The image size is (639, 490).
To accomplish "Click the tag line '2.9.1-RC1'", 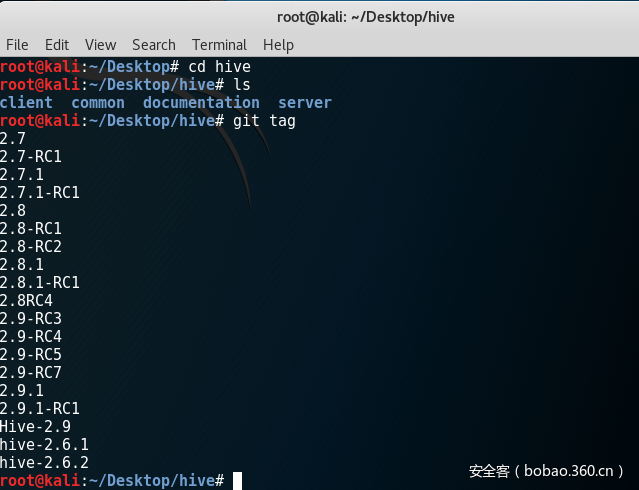I will pyautogui.click(x=40, y=408).
